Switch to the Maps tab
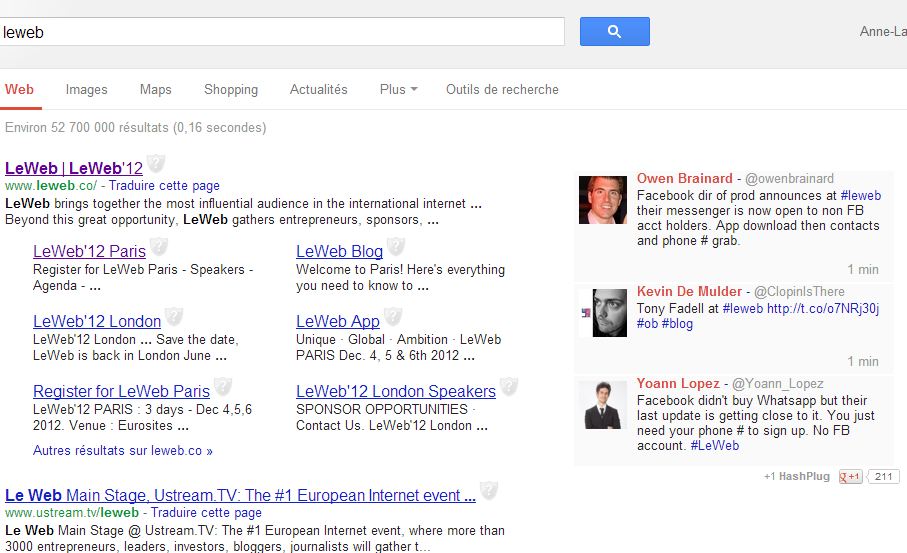 coord(156,90)
